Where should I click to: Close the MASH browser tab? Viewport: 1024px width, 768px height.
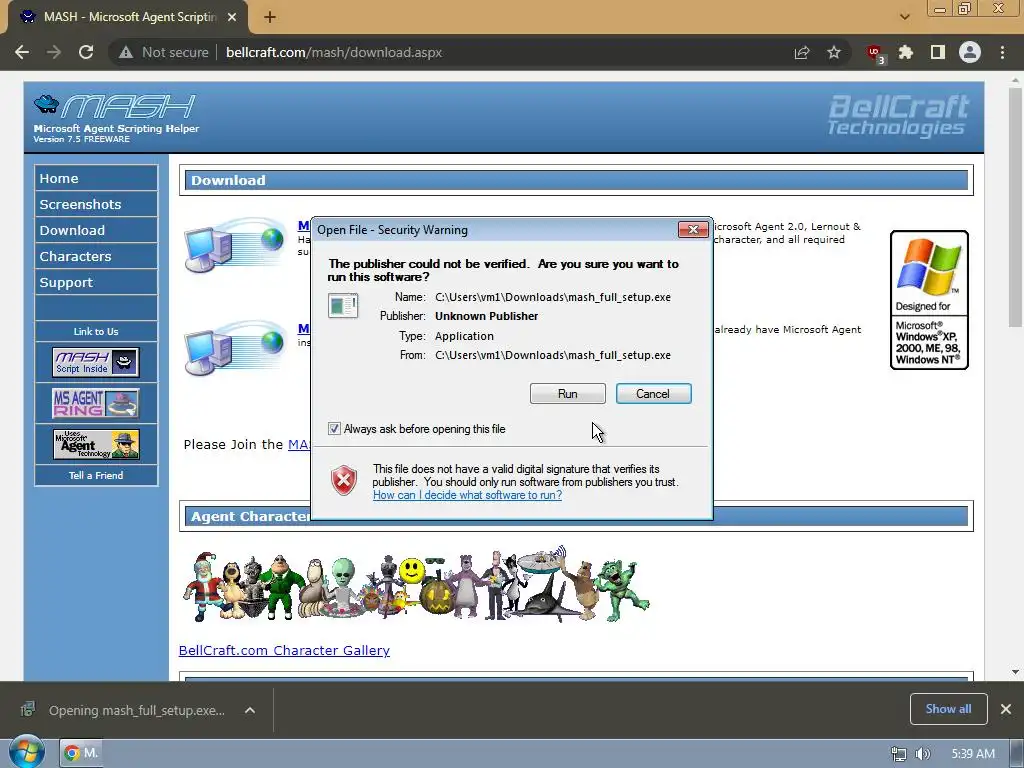point(232,17)
